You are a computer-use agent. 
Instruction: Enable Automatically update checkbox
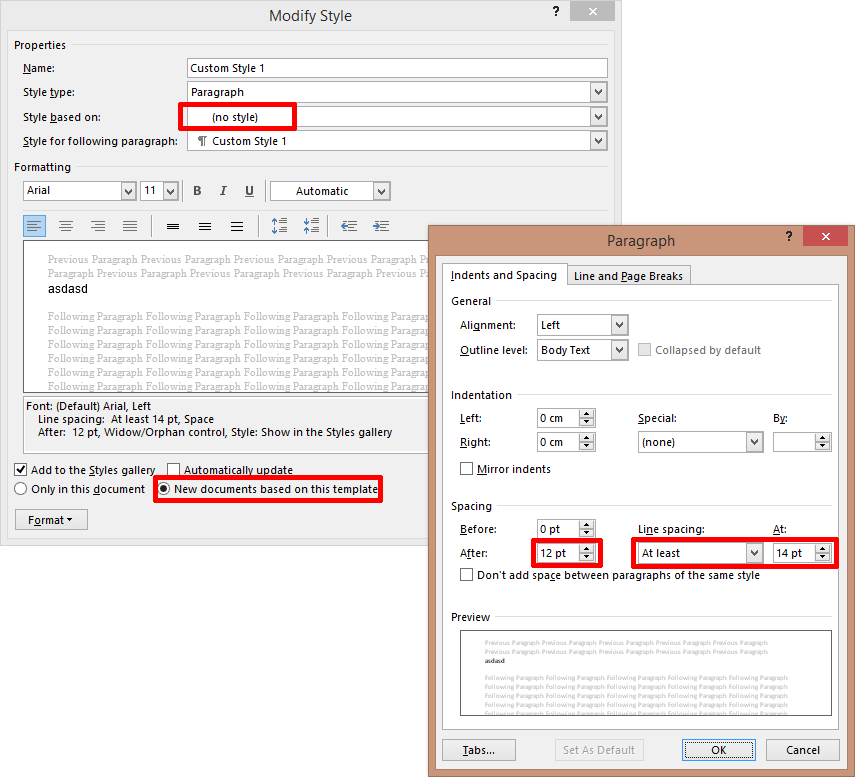click(x=173, y=470)
